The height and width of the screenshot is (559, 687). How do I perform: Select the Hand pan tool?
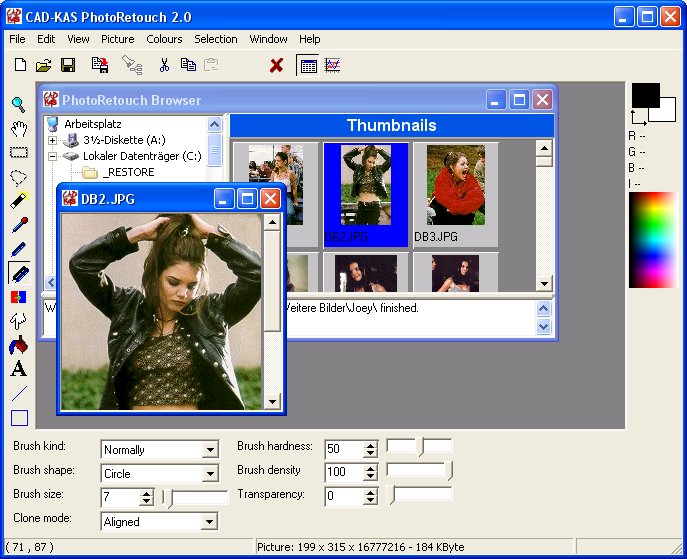coord(19,128)
